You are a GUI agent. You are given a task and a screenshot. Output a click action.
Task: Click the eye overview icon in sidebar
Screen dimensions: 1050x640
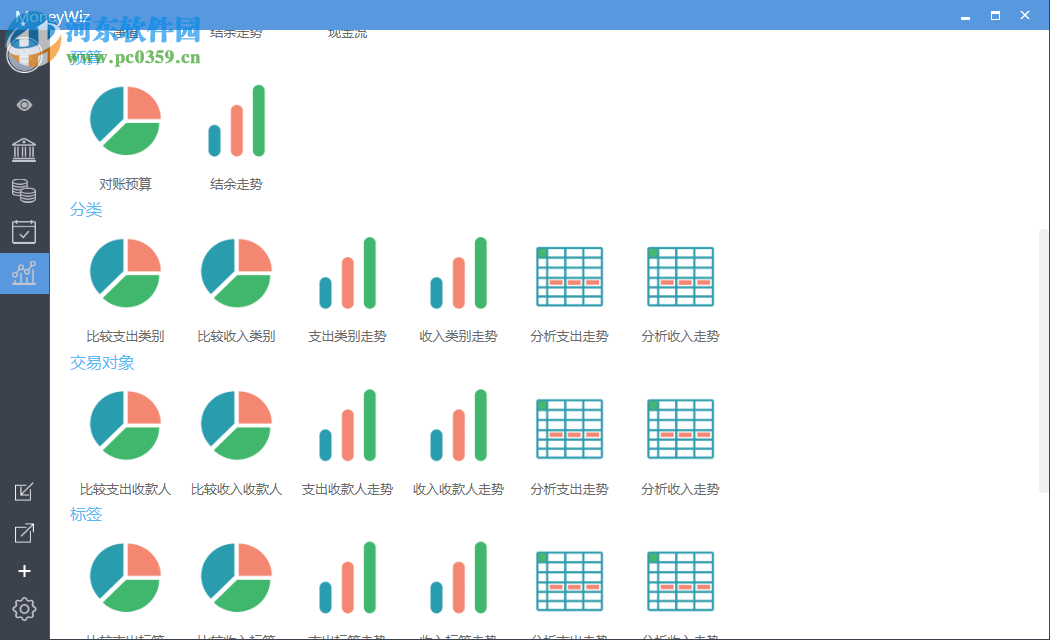(x=24, y=104)
